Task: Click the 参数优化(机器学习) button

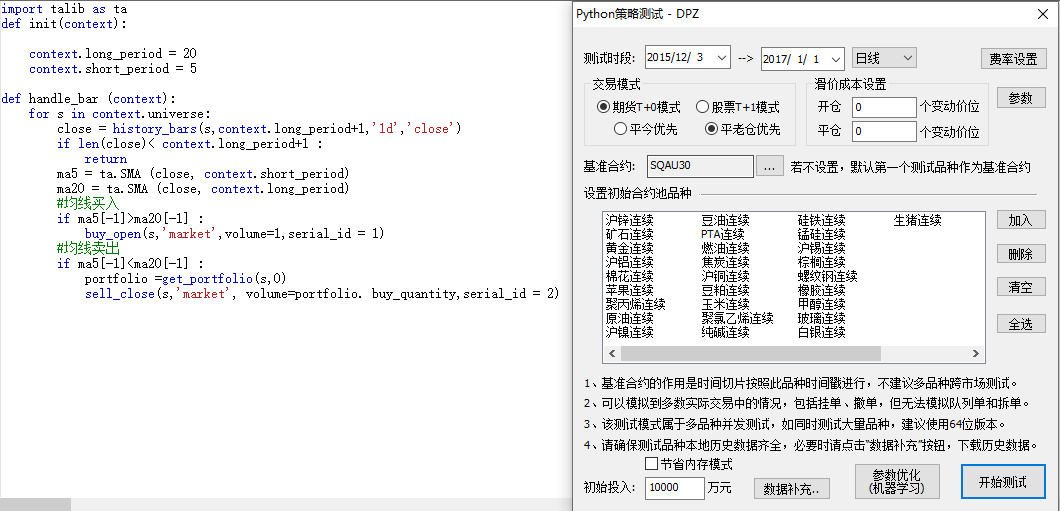Action: click(897, 481)
